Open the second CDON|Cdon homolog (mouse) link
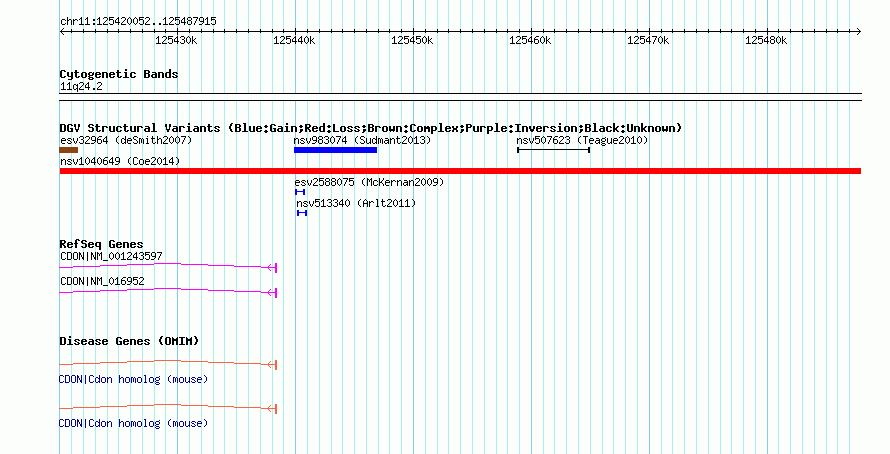 point(133,423)
